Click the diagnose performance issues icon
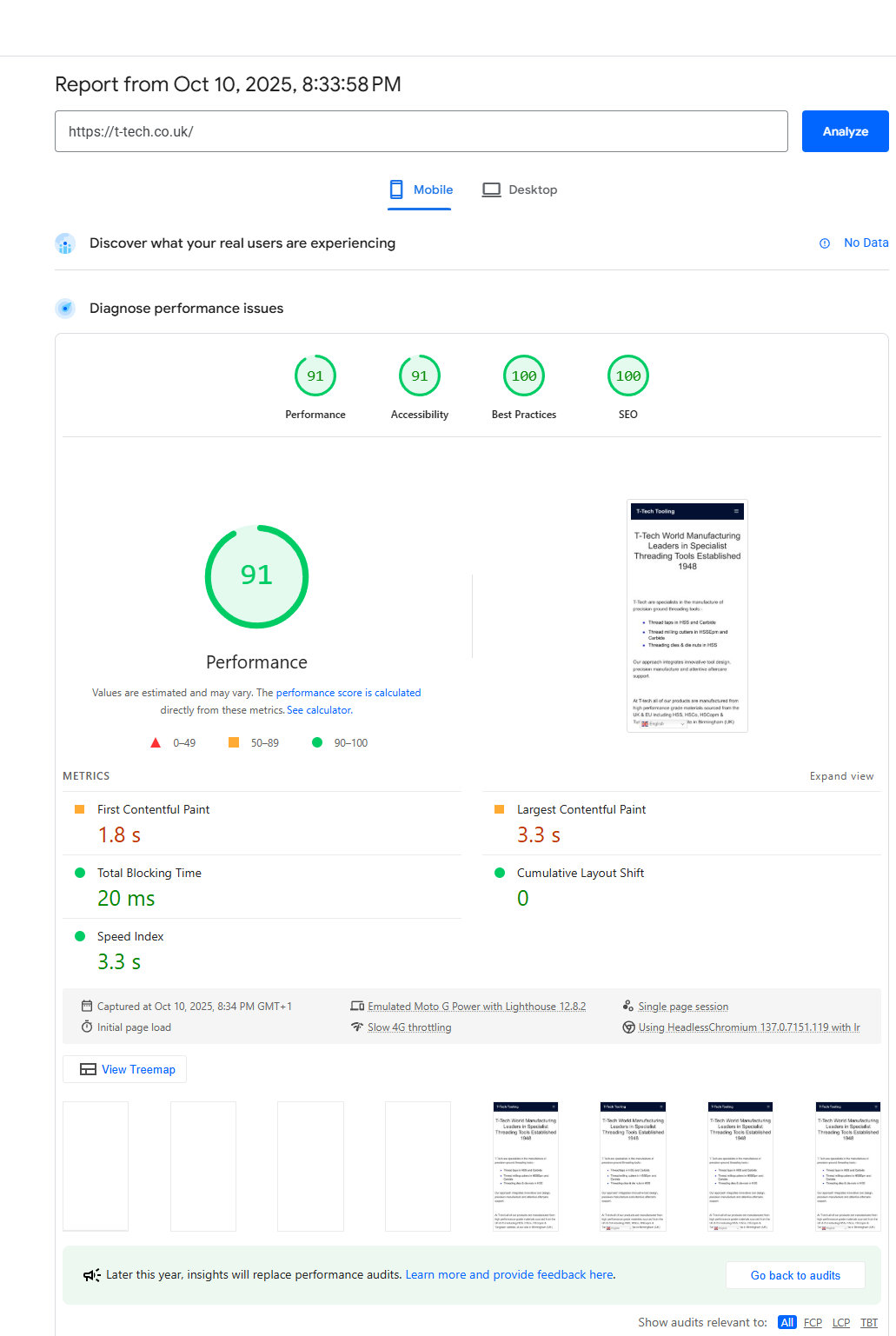The image size is (896, 1336). click(x=65, y=309)
